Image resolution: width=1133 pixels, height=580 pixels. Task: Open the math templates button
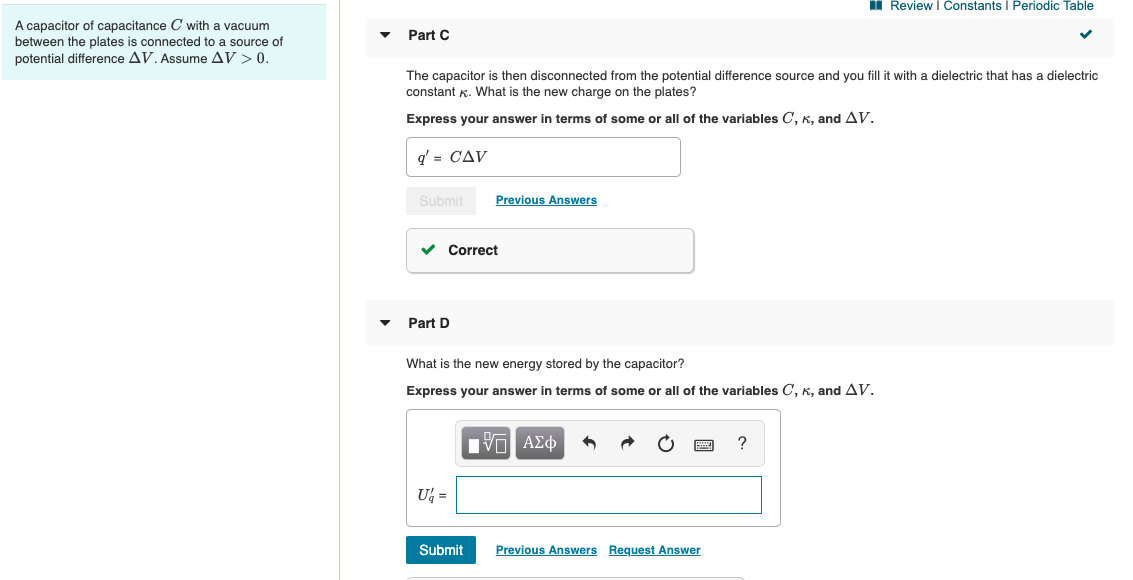[x=486, y=443]
